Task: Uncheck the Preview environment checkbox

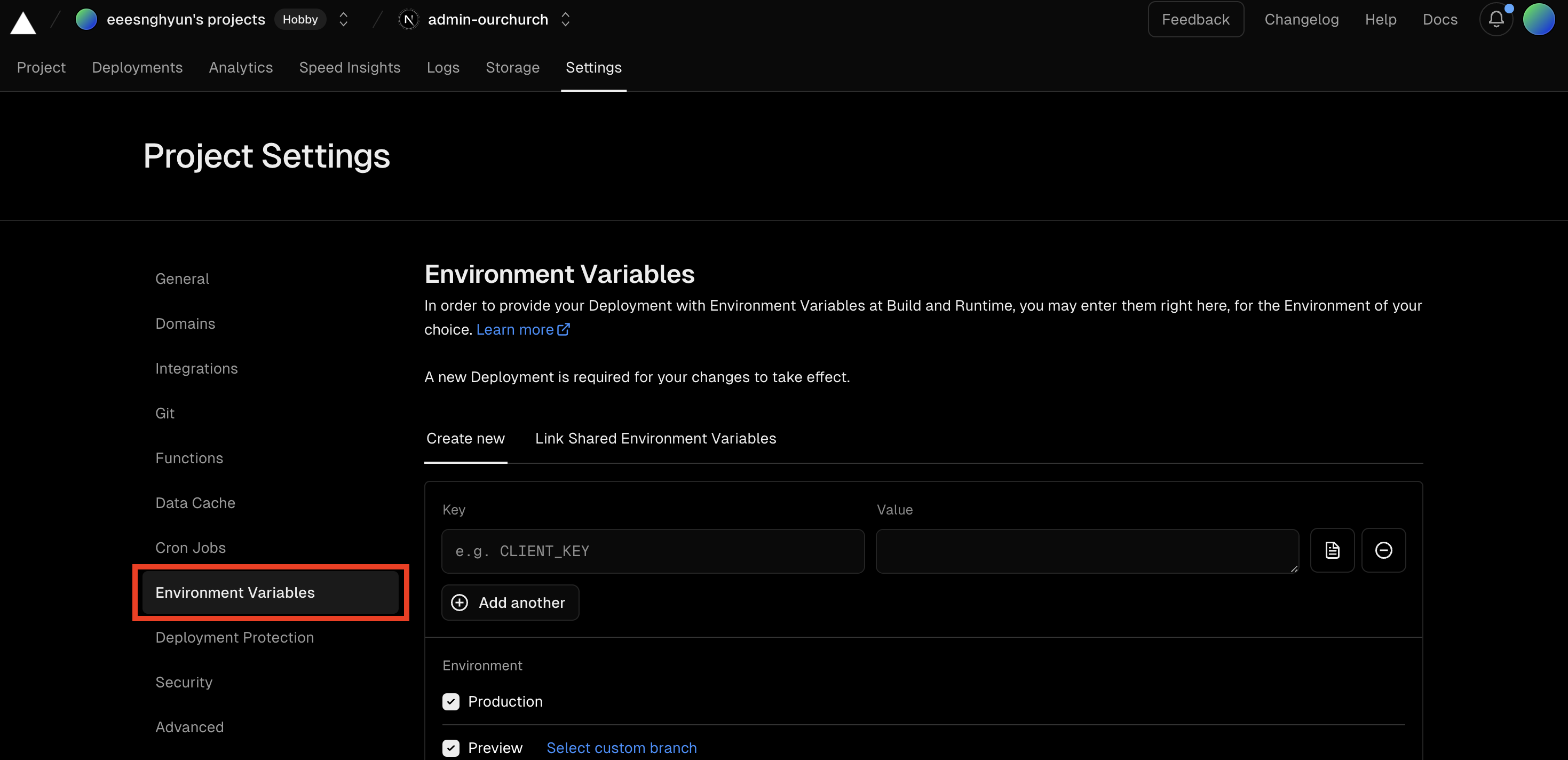Action: pyautogui.click(x=451, y=748)
